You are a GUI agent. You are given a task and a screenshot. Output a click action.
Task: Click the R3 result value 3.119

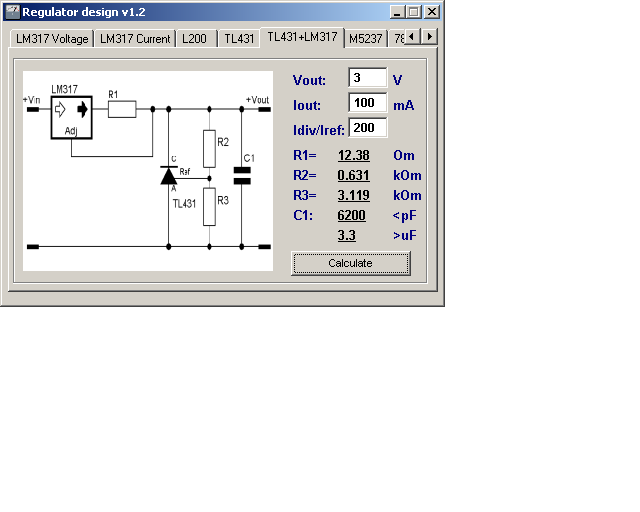tap(354, 195)
